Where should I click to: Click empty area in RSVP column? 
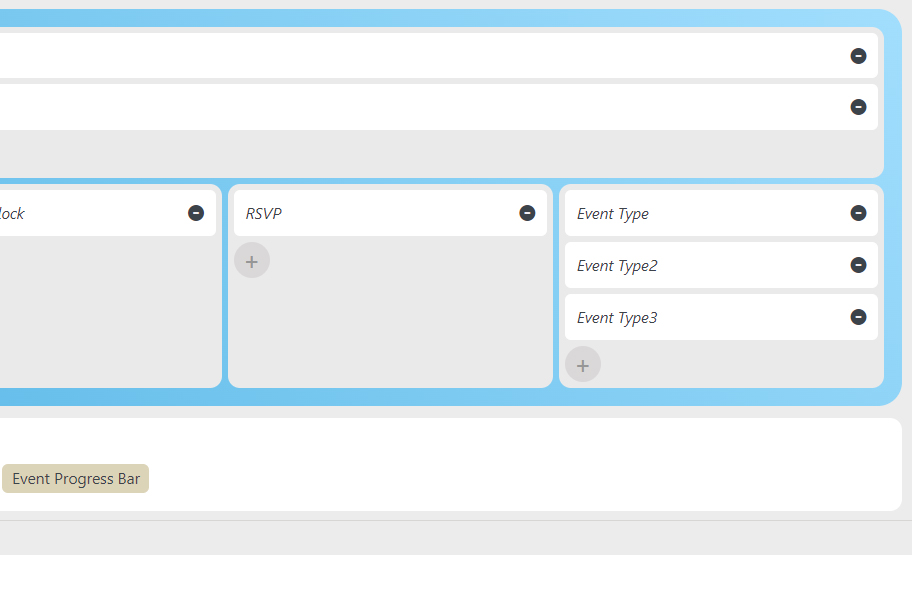tap(407, 331)
